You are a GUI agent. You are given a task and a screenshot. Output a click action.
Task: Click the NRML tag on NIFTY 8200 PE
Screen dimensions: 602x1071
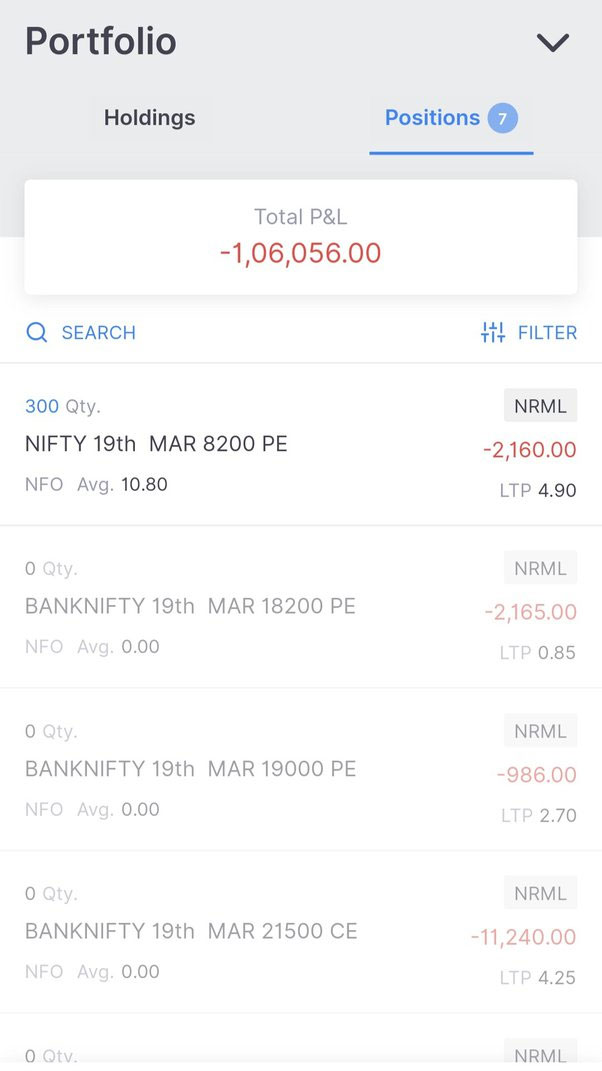[x=540, y=405]
